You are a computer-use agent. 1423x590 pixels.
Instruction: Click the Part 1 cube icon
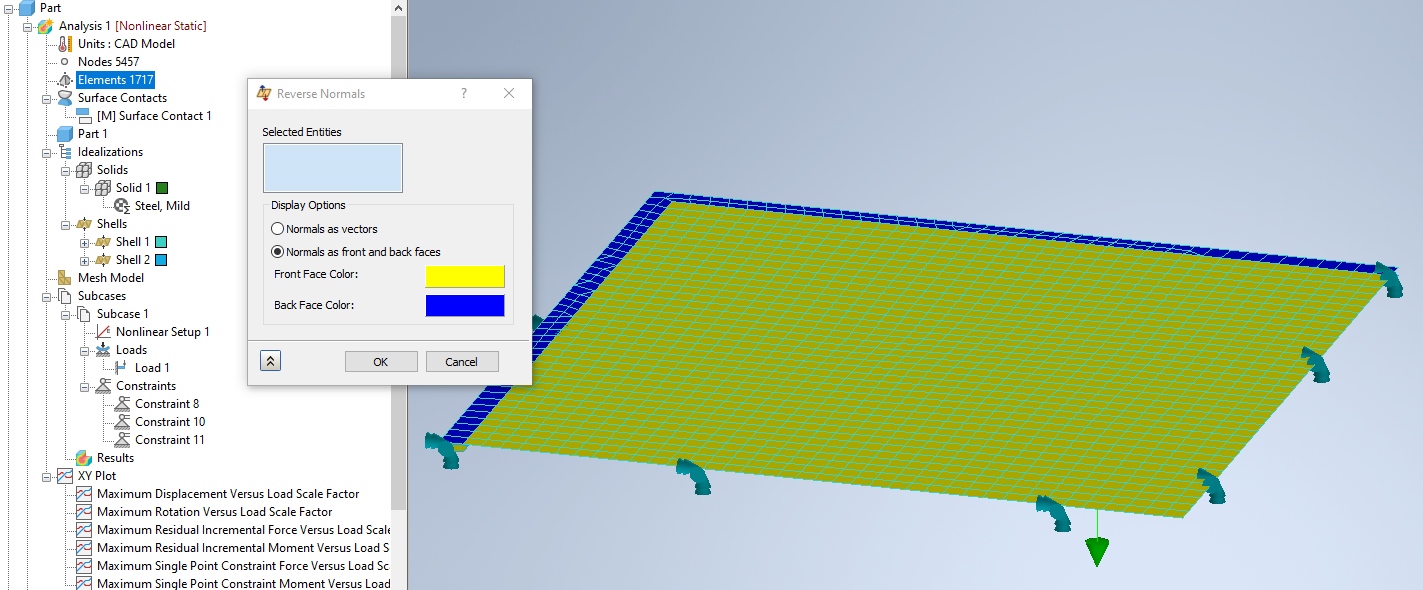tap(66, 134)
